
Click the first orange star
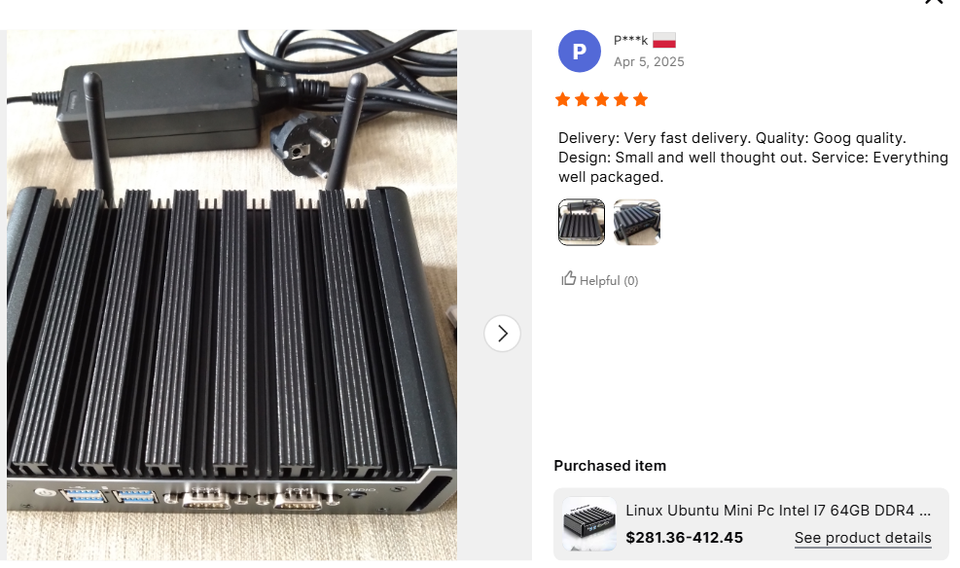[x=563, y=99]
